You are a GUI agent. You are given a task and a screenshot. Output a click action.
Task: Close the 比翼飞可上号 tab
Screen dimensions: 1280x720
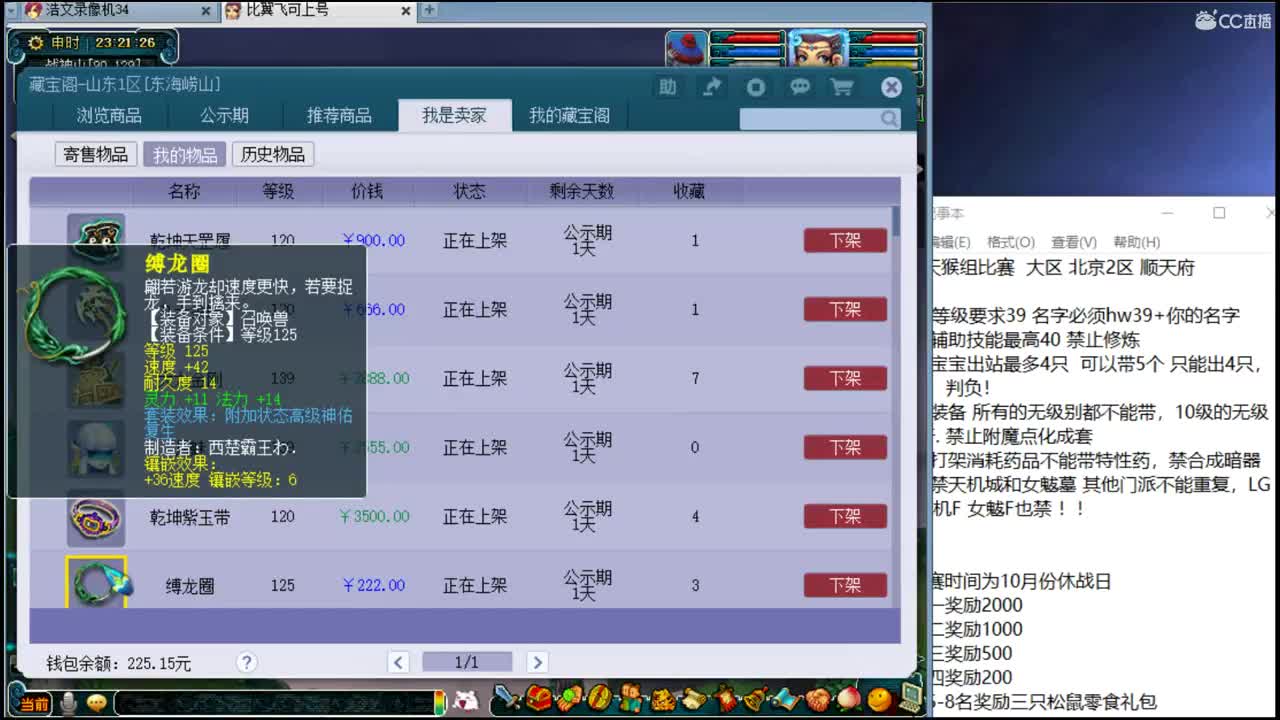pyautogui.click(x=406, y=11)
